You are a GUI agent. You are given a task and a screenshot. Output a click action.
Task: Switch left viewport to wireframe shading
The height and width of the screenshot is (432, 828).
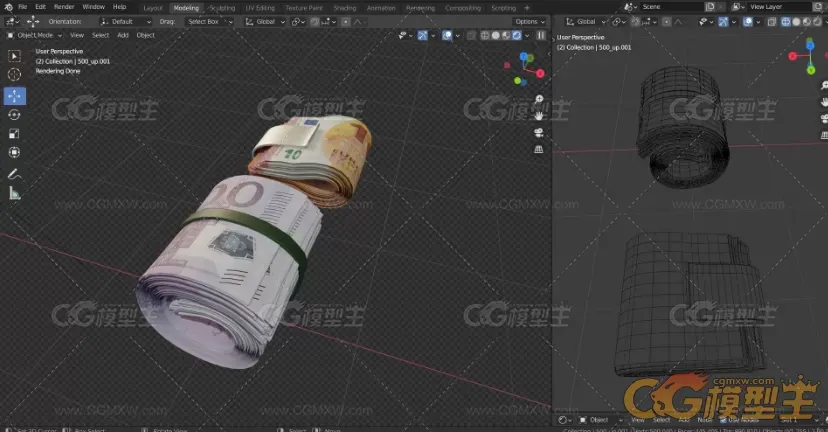[x=485, y=35]
